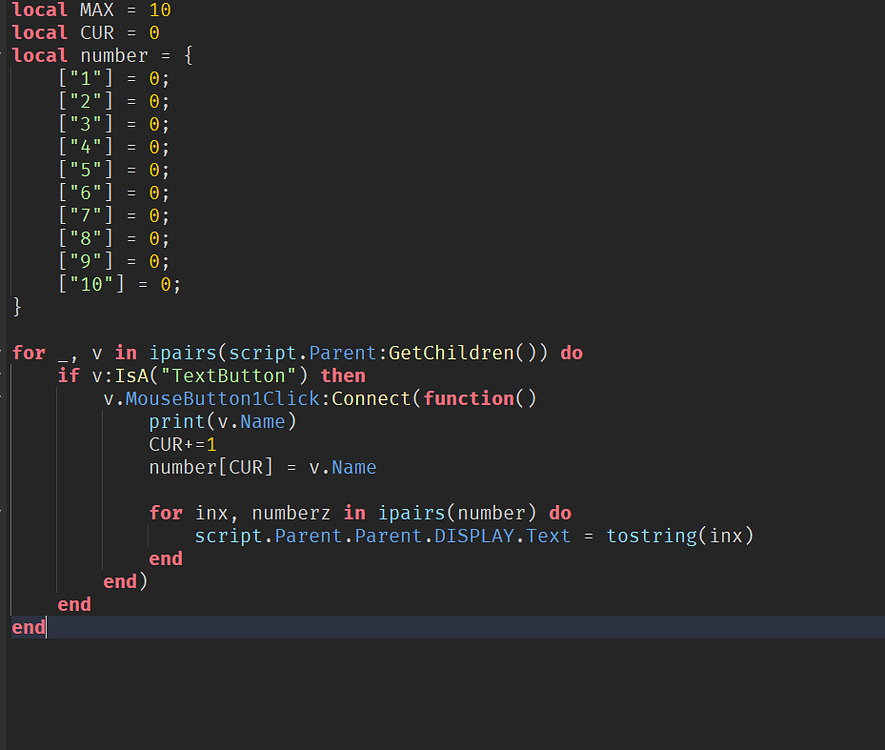This screenshot has width=885, height=750.
Task: Click the closing brace of the number table
Action: [16, 306]
